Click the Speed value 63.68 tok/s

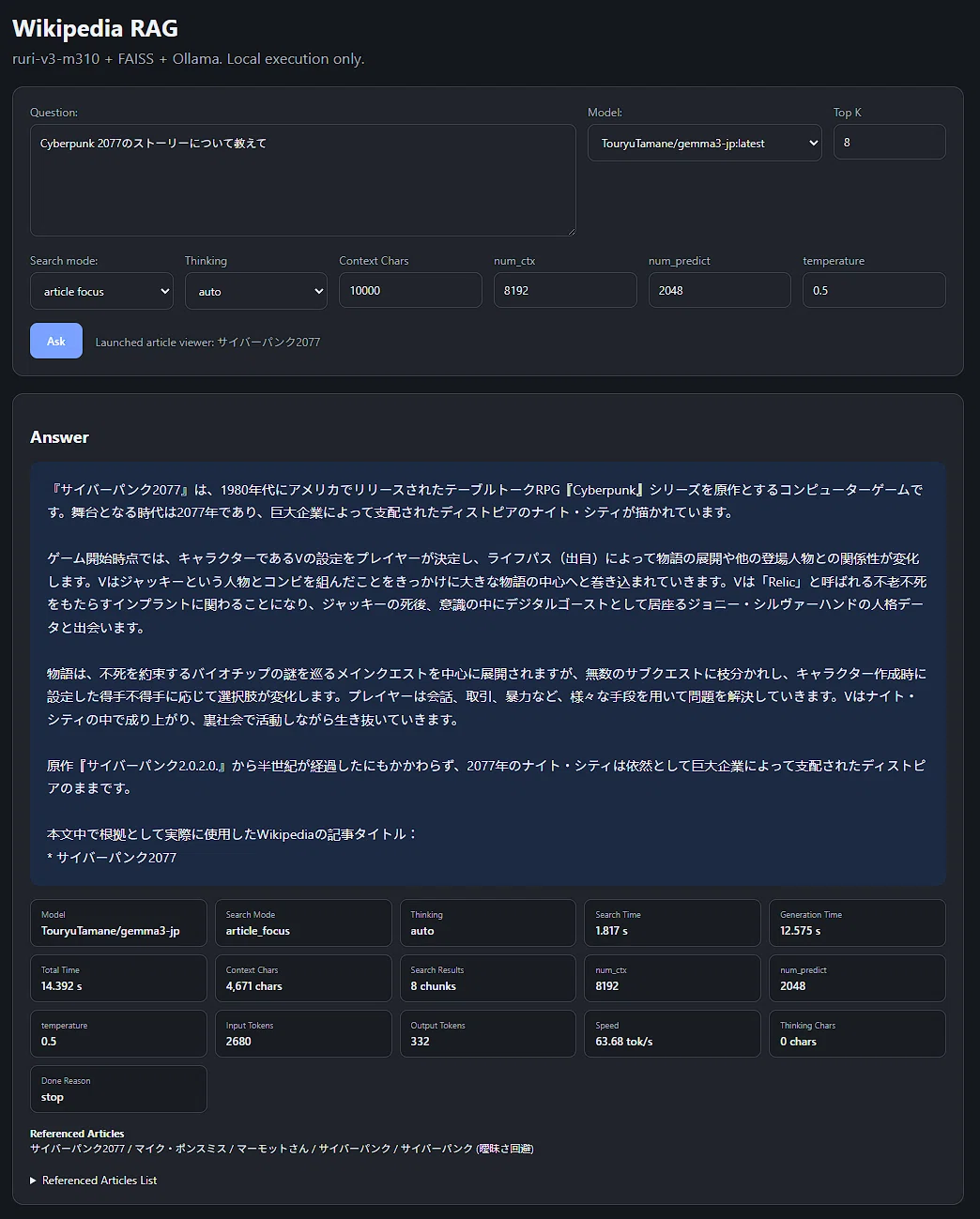coord(624,1042)
